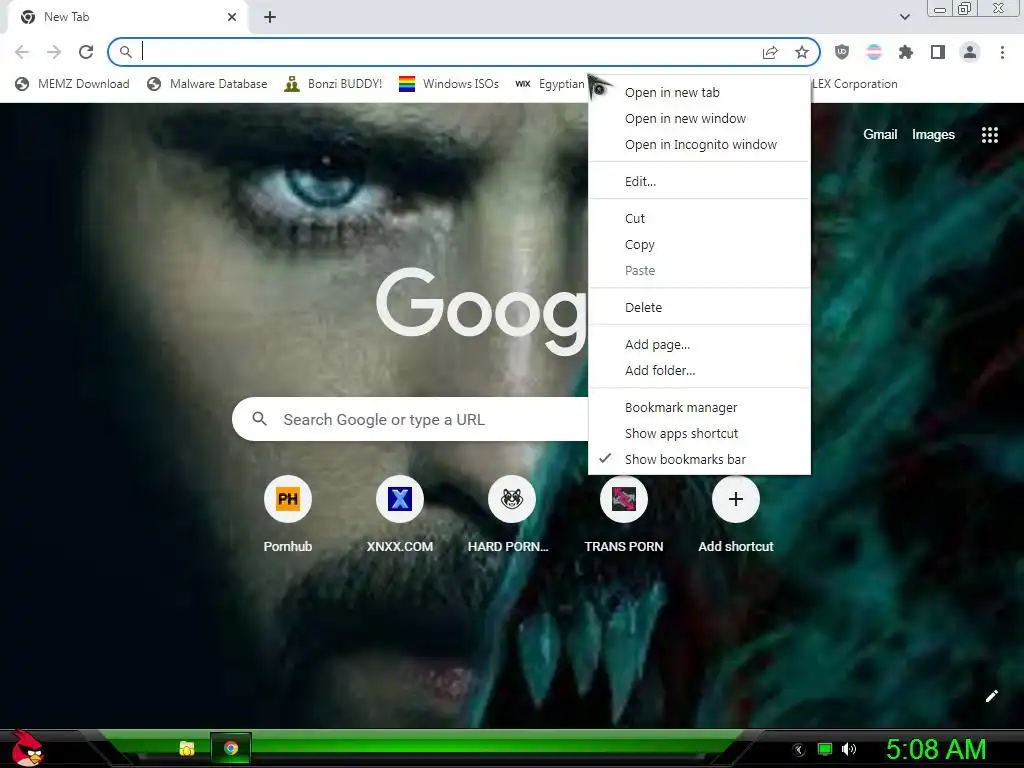Select Open in new window

pos(699,119)
